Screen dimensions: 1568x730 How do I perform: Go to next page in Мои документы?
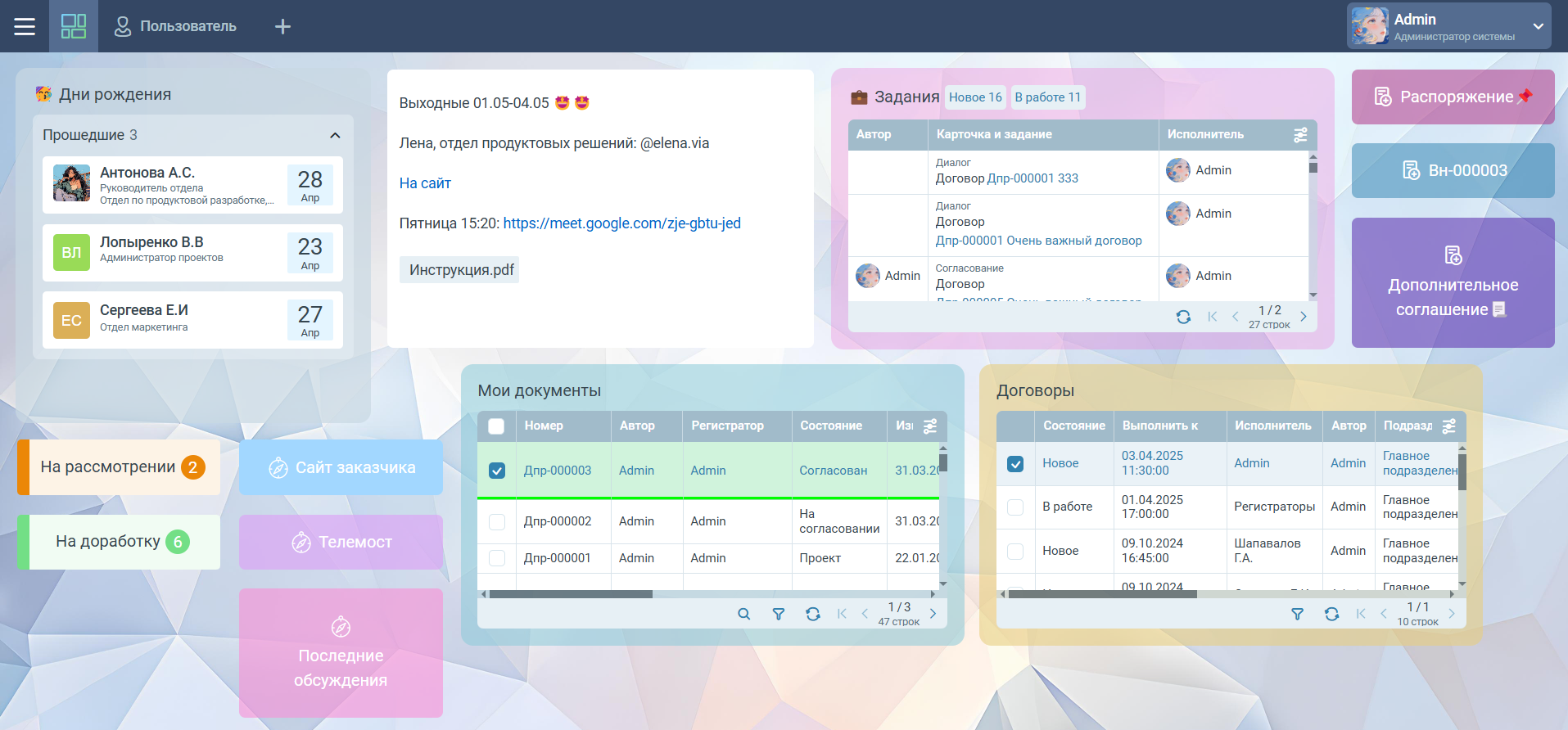click(933, 614)
